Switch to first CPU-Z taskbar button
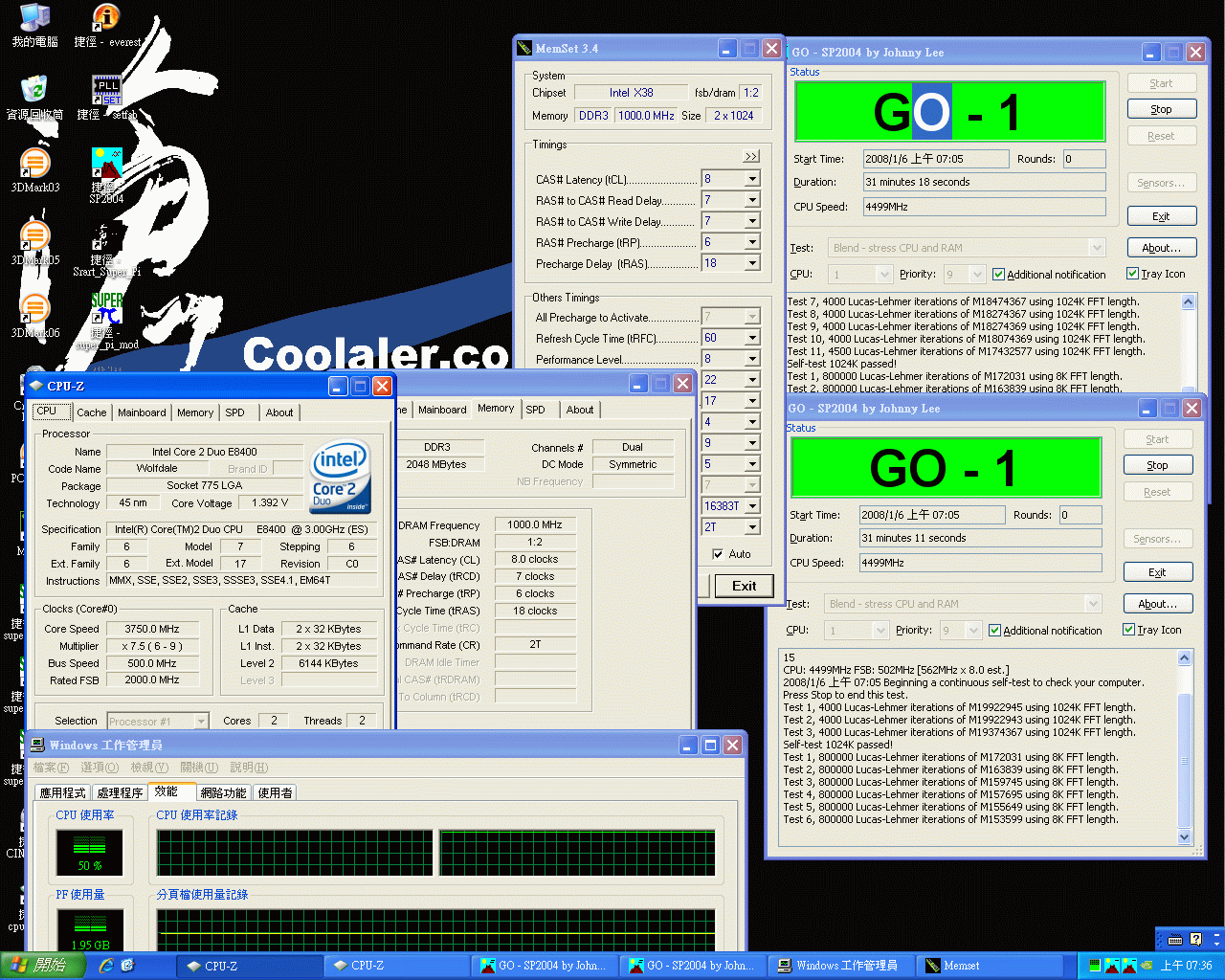 pos(252,966)
